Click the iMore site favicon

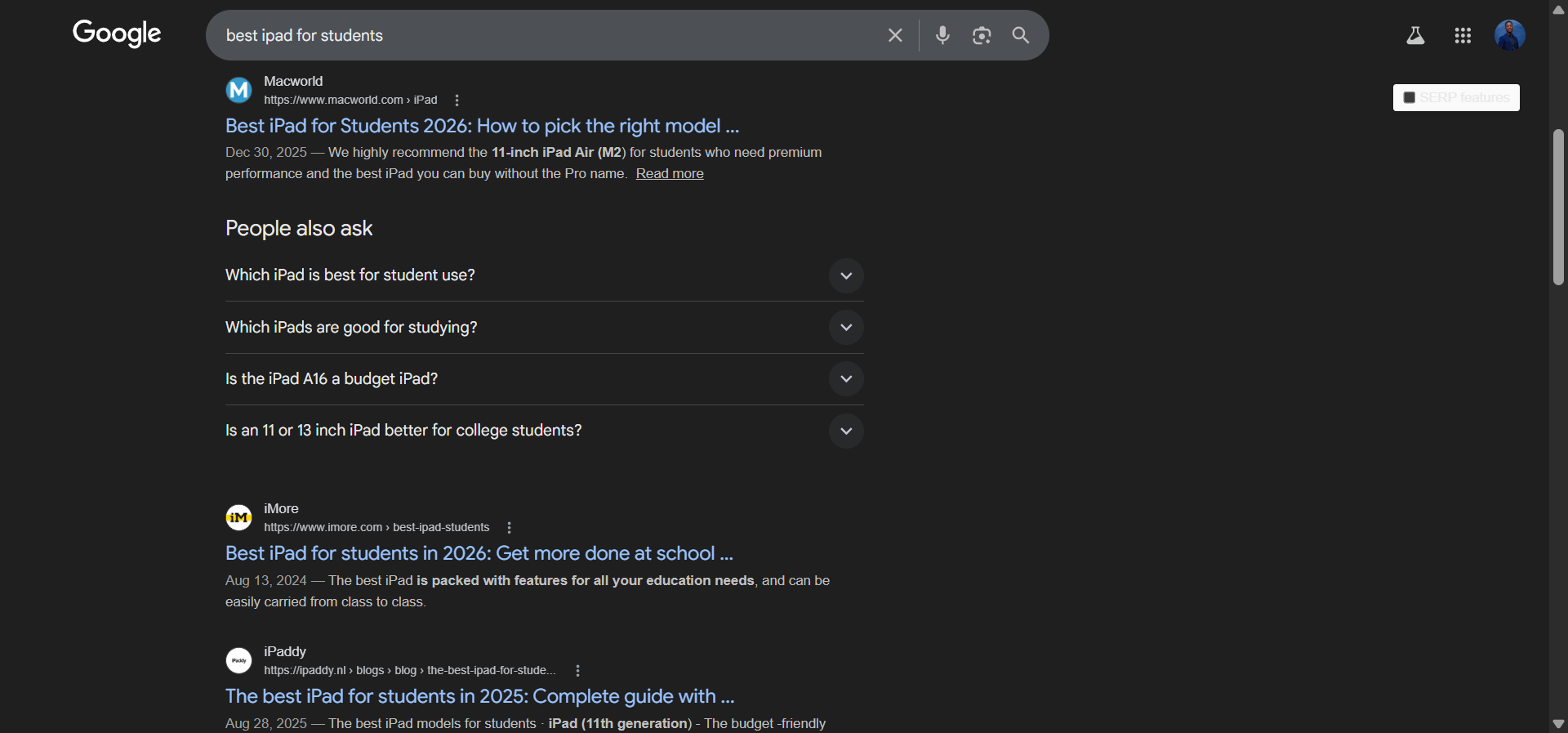(238, 517)
